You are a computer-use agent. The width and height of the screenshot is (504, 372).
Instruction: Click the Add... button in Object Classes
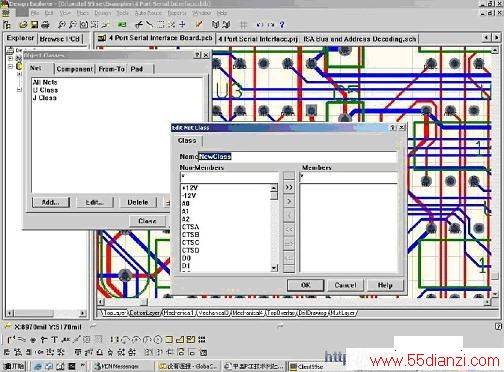50,202
